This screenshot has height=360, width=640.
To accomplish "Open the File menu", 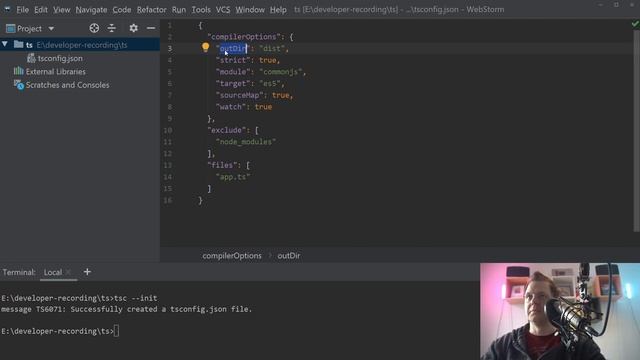I will pos(22,9).
